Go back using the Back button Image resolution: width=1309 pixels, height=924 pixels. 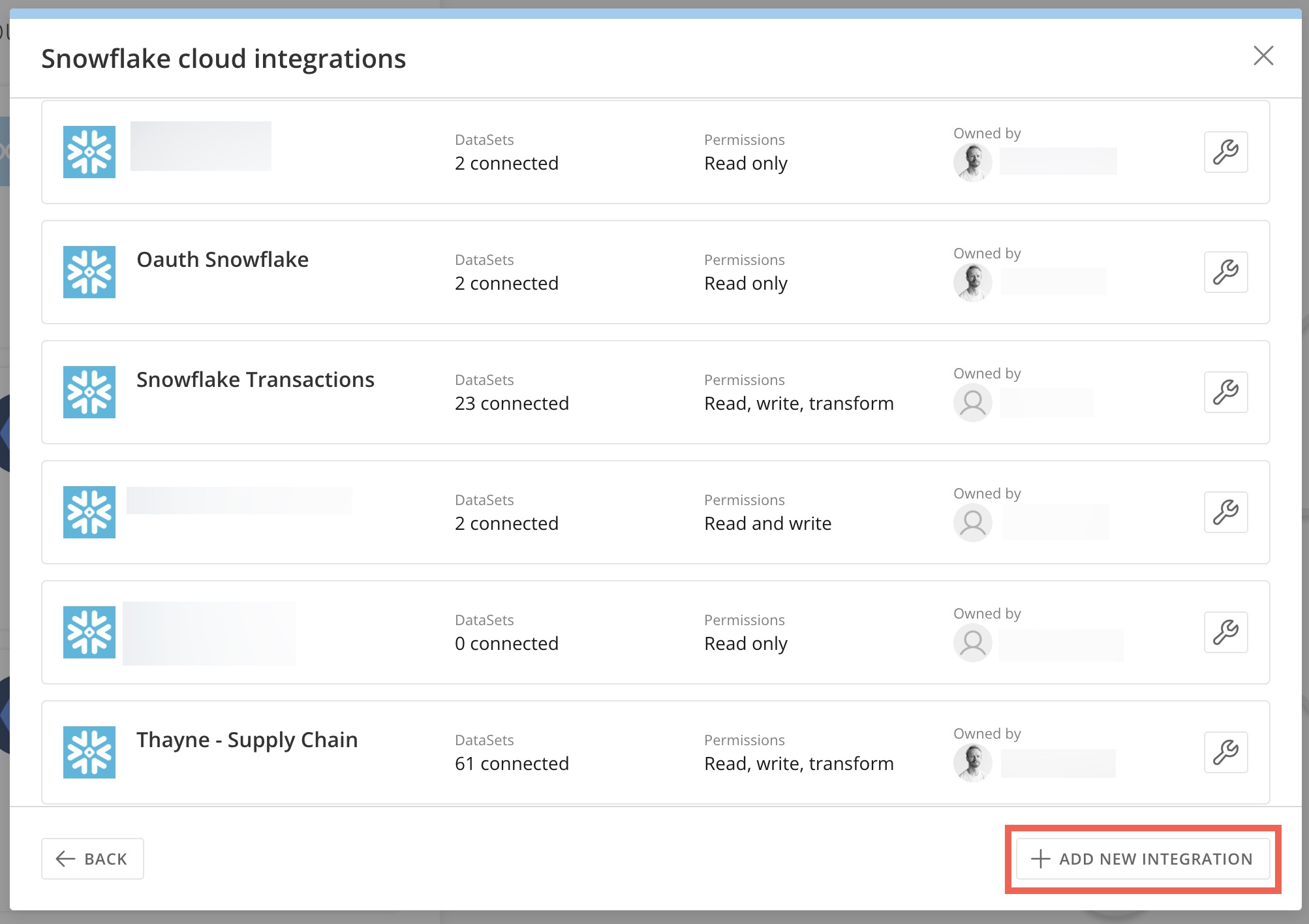(93, 859)
